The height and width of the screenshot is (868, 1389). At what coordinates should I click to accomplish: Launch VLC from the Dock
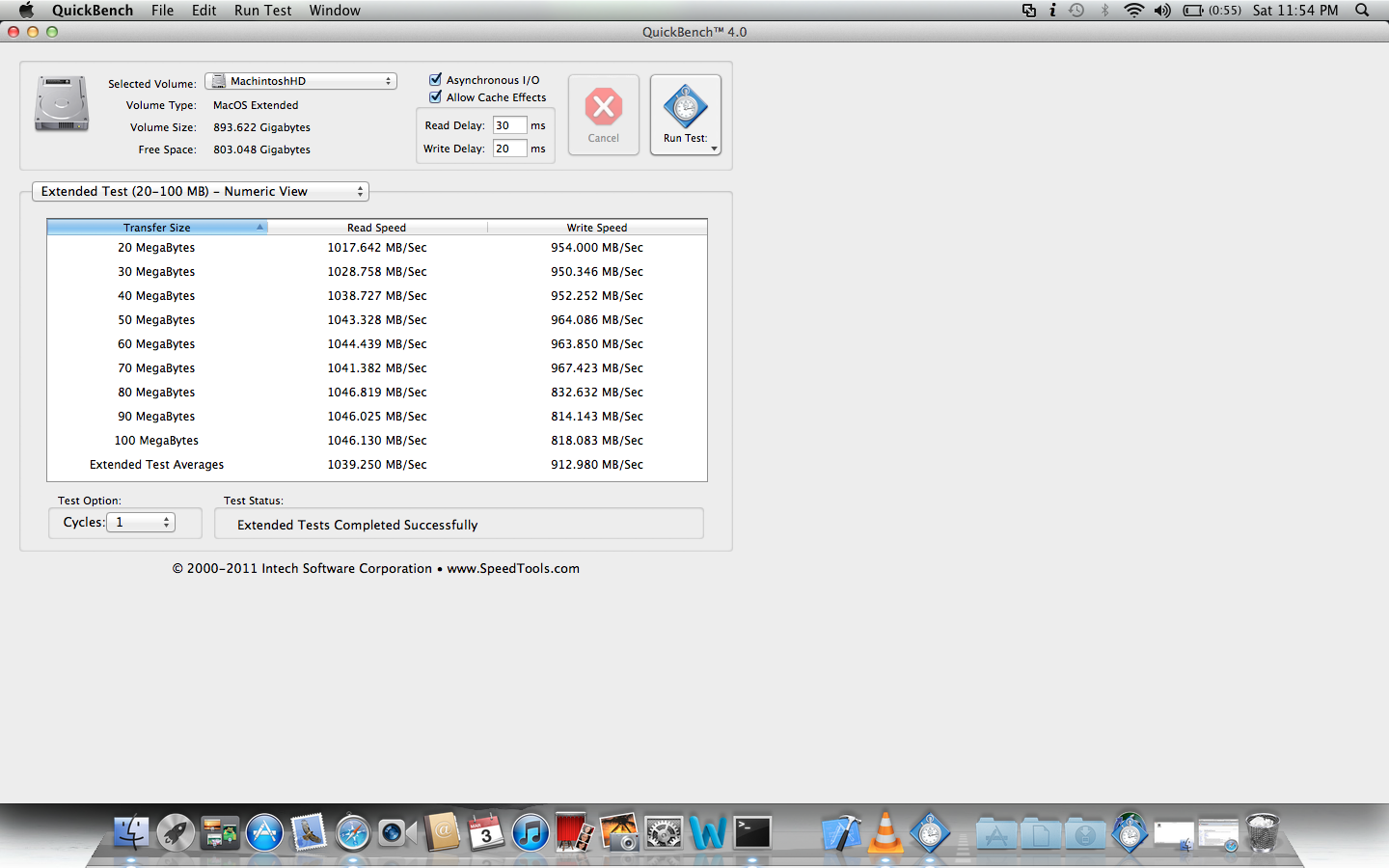885,832
